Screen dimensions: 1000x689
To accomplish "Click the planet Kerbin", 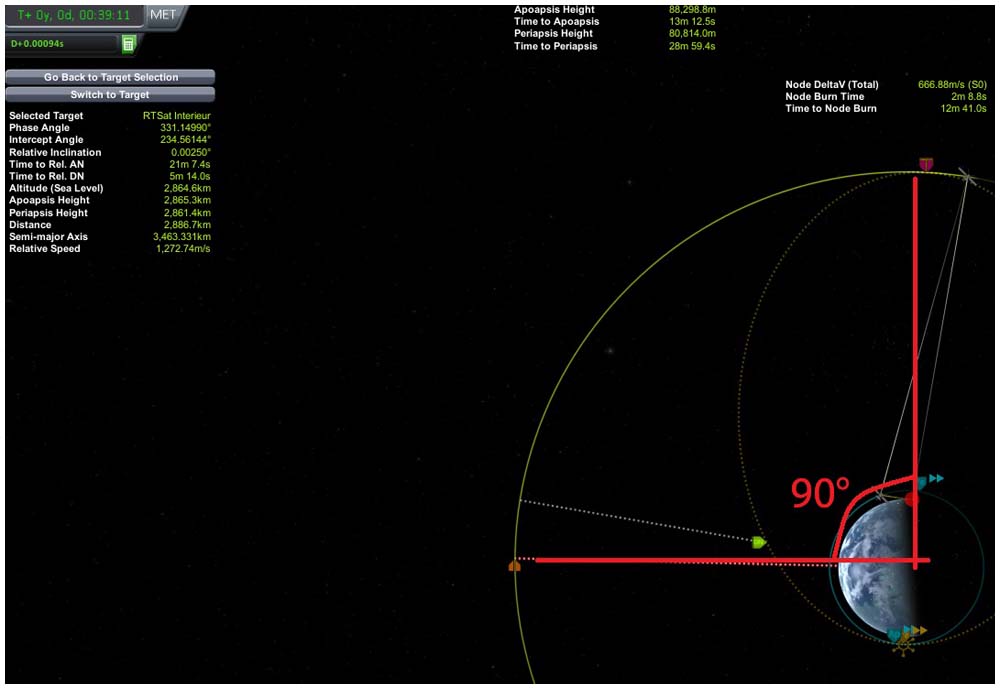I will pyautogui.click(x=877, y=565).
